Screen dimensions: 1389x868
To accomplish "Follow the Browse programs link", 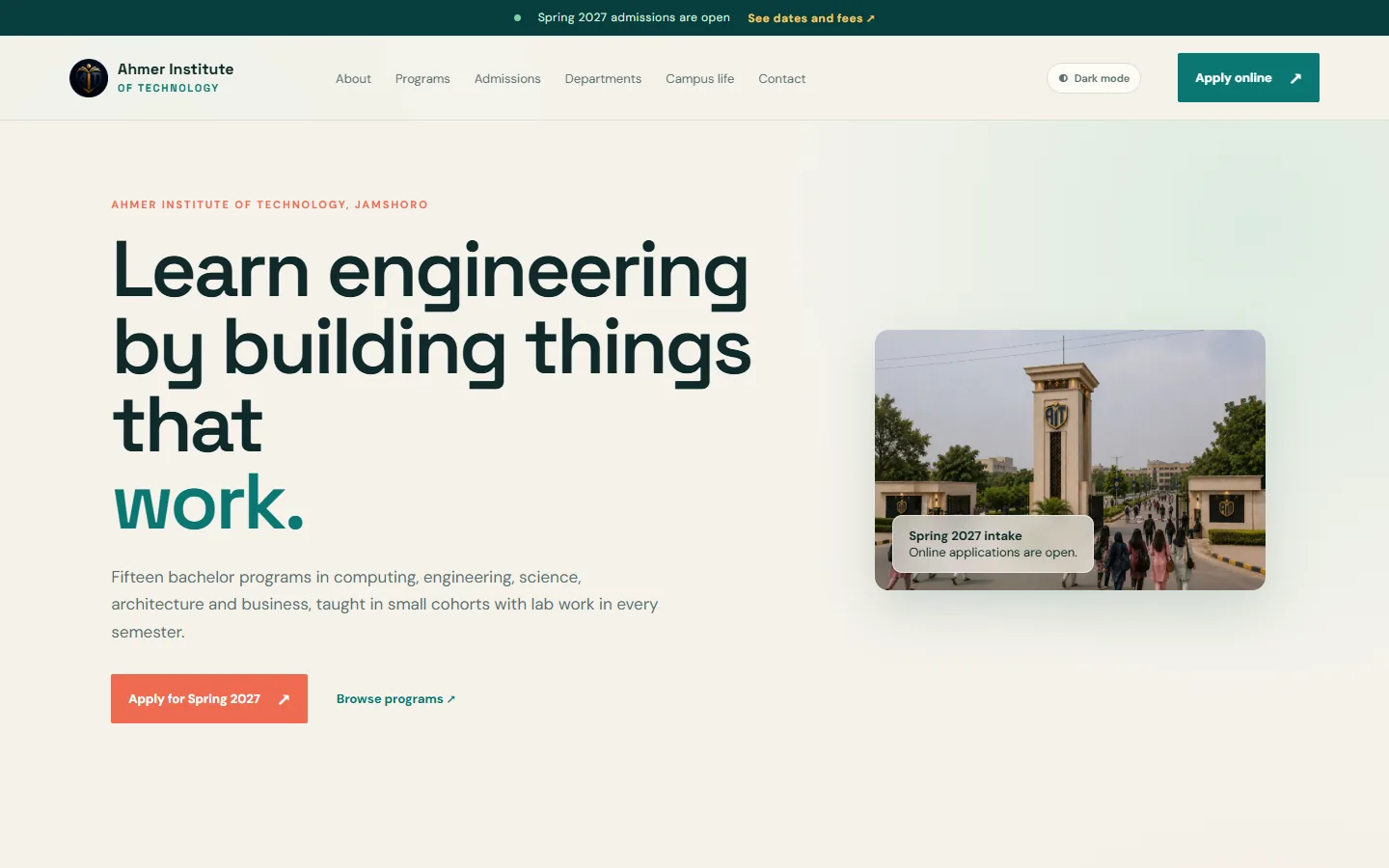I will tap(395, 699).
